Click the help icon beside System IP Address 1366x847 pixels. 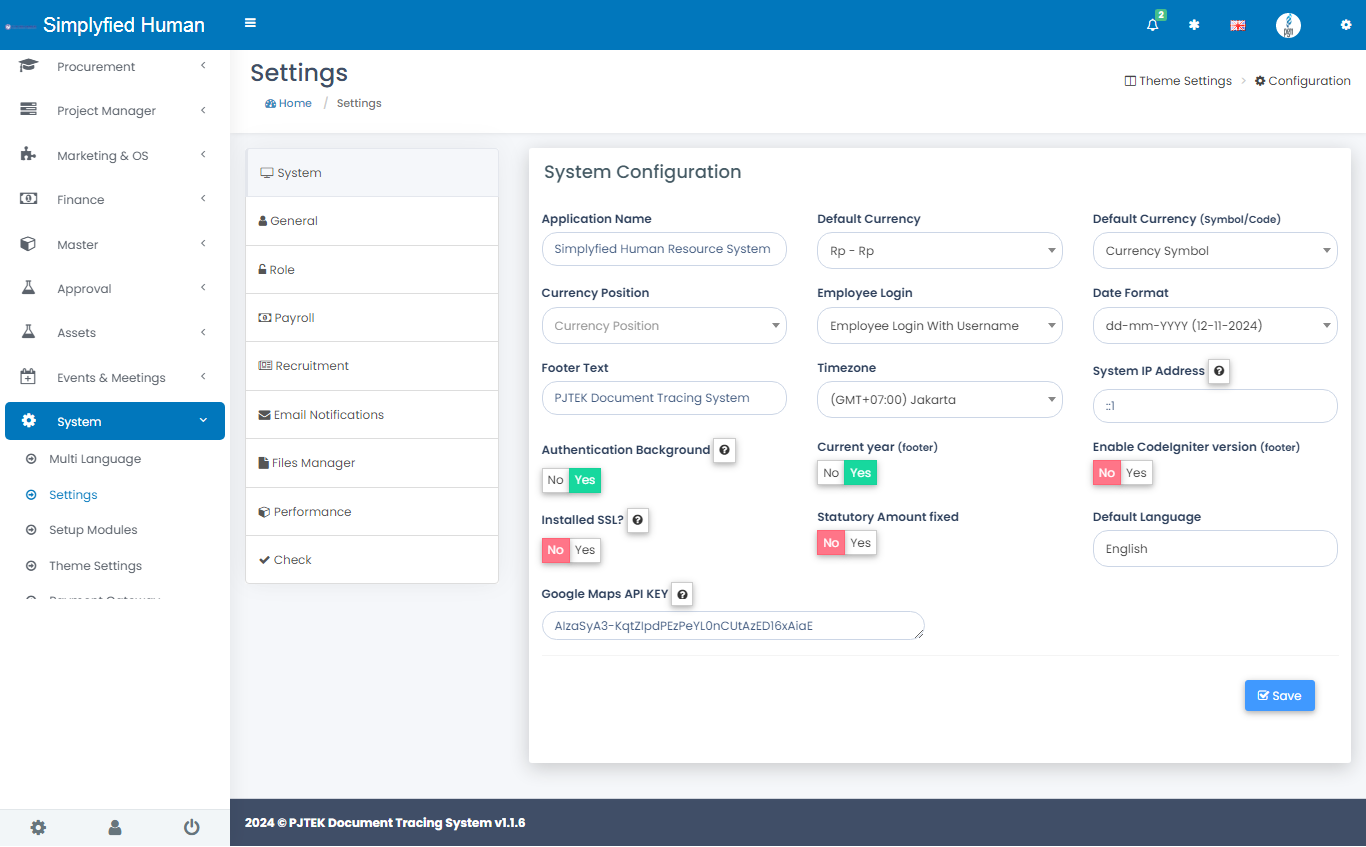click(x=1219, y=371)
